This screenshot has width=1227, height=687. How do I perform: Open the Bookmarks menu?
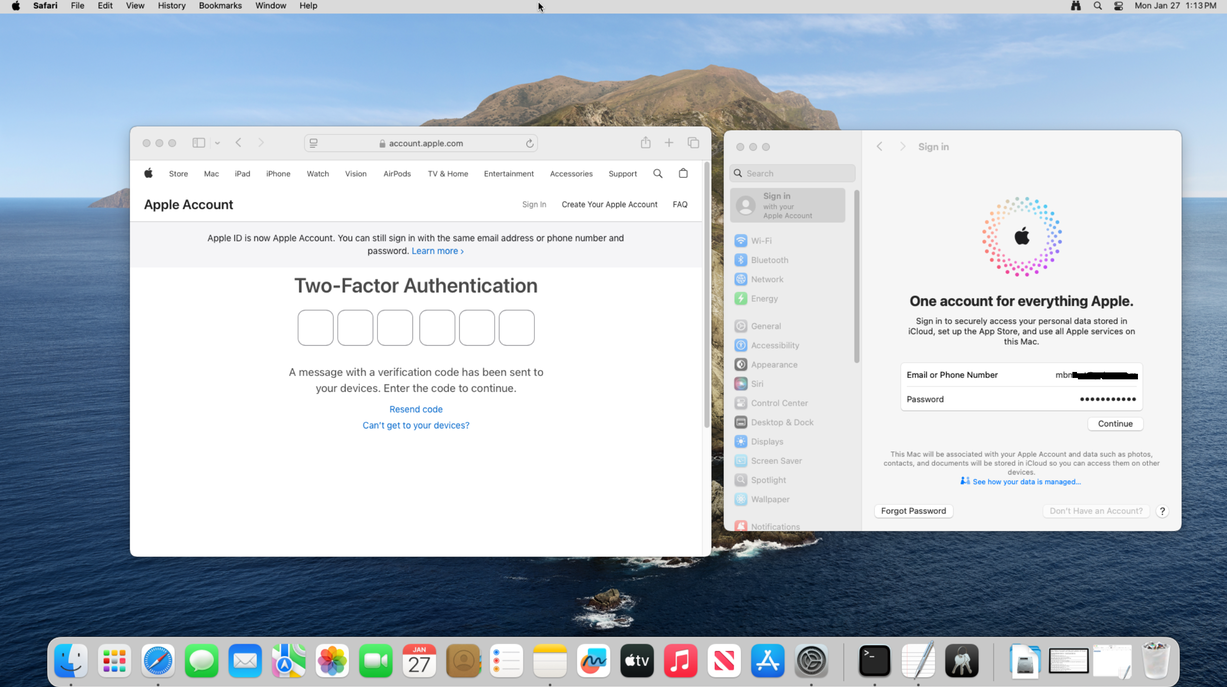tap(220, 6)
